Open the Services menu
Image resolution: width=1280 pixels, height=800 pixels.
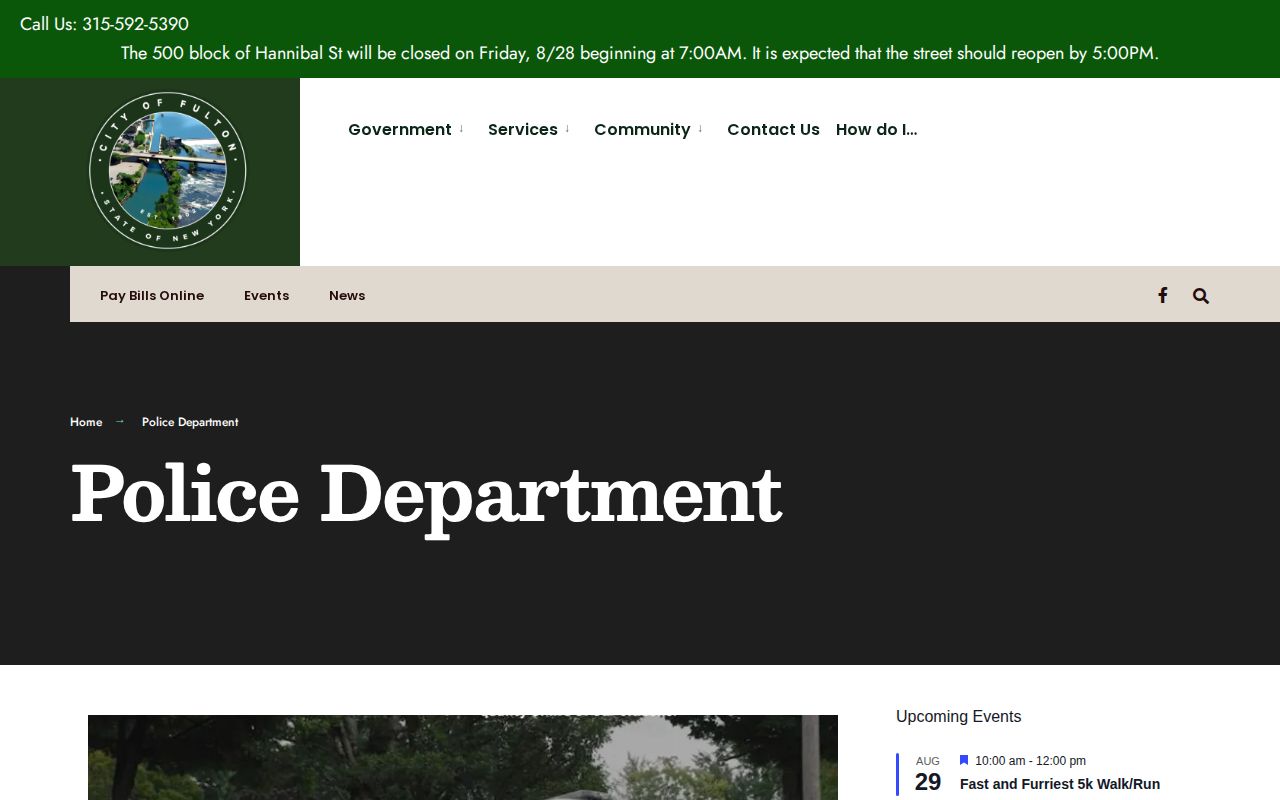click(x=523, y=129)
